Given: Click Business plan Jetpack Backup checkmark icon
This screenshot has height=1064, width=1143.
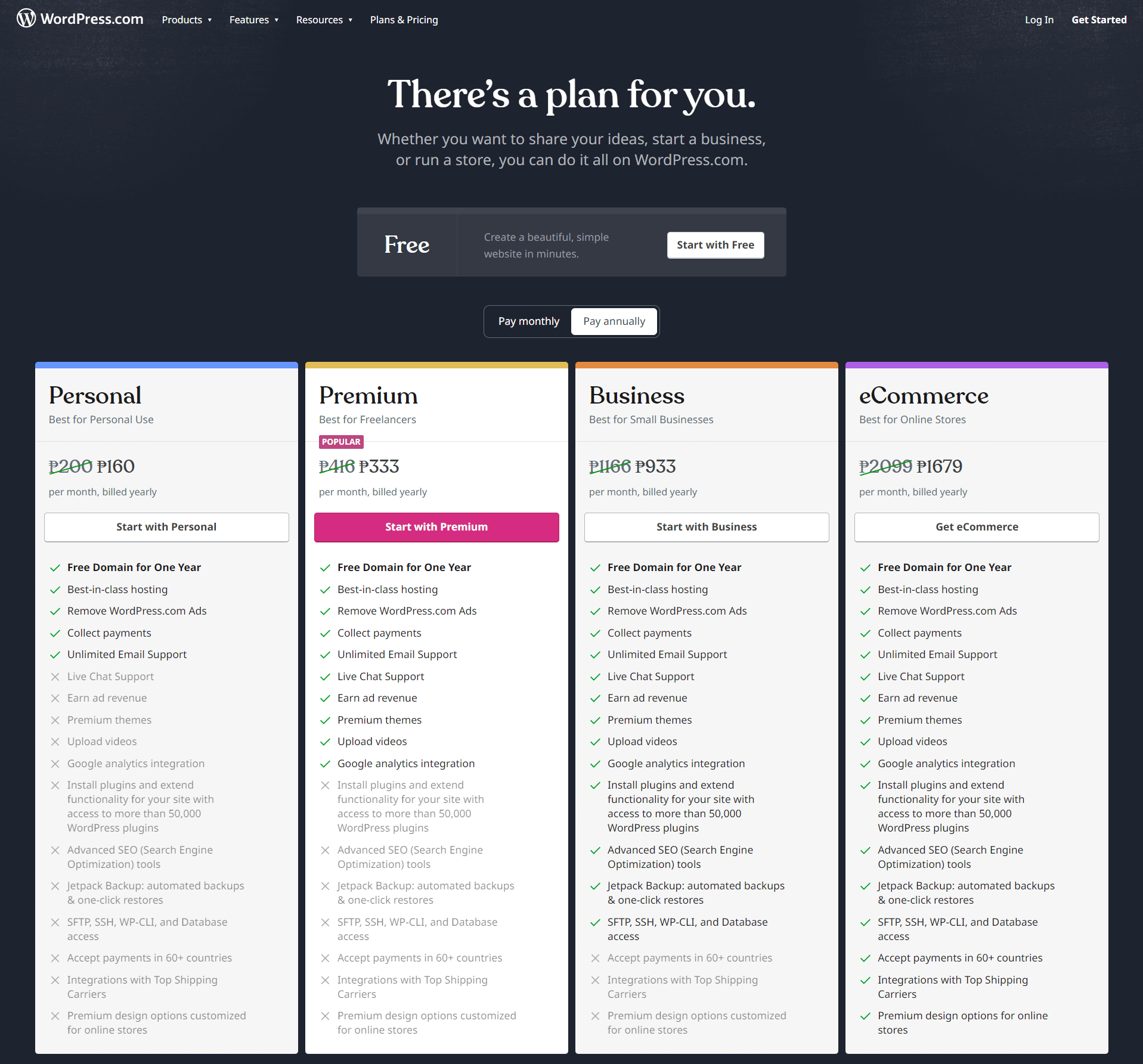Looking at the screenshot, I should click(x=595, y=886).
